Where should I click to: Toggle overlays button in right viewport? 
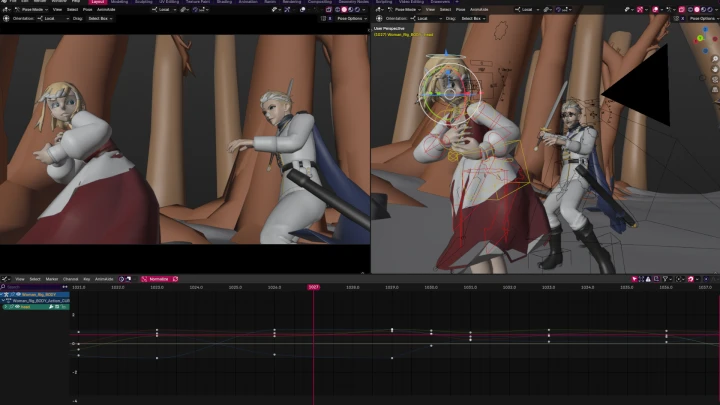[655, 10]
